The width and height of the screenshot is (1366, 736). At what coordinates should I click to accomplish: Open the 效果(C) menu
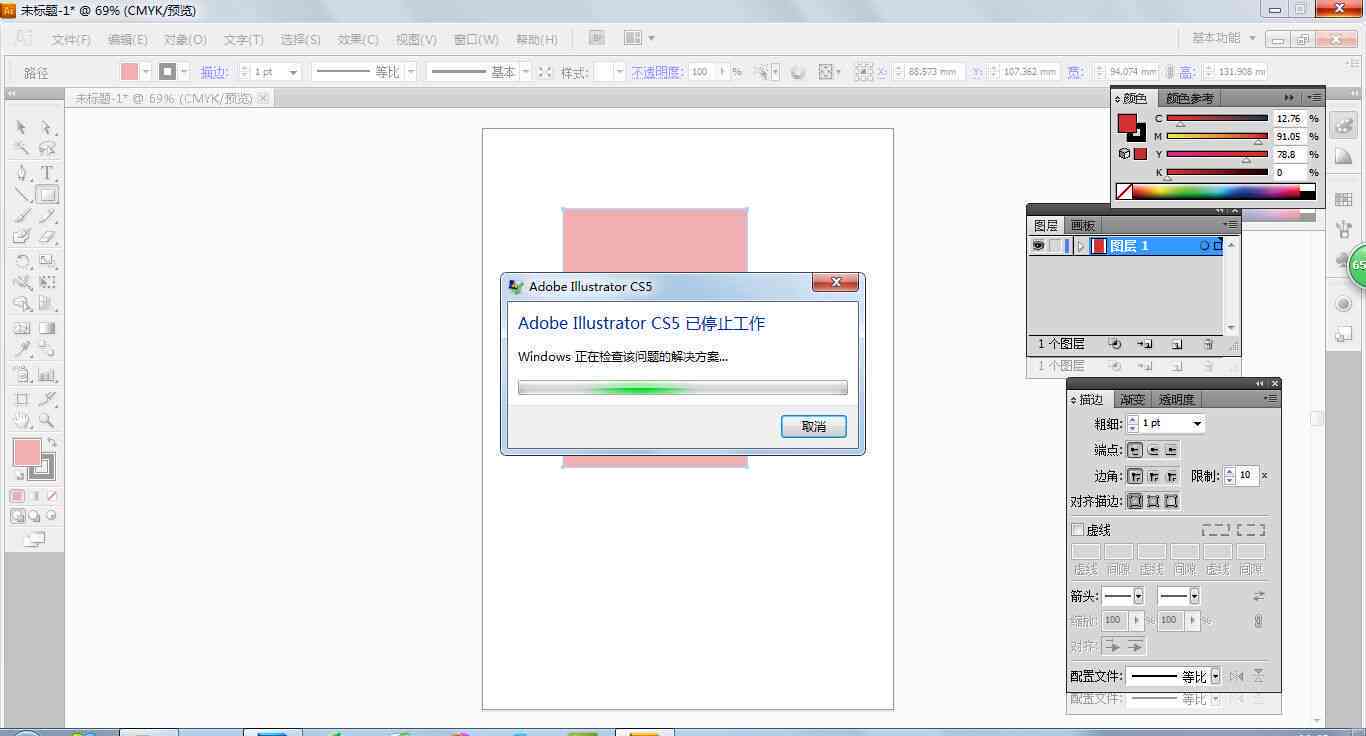pos(358,40)
